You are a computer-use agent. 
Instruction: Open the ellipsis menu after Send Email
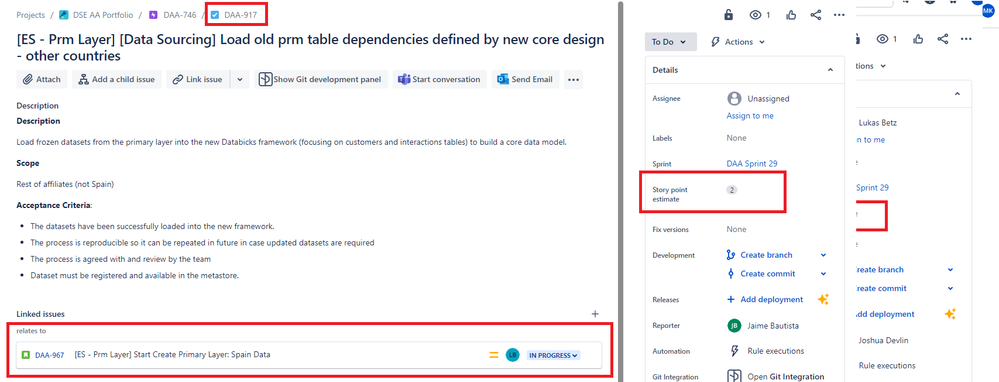click(x=573, y=80)
